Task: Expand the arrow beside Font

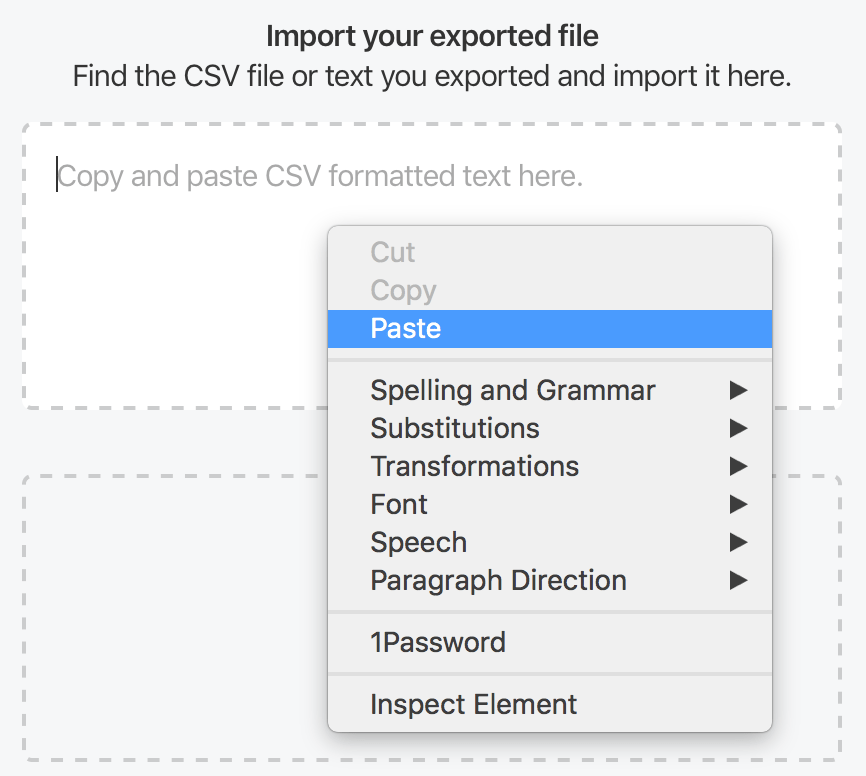Action: click(739, 504)
